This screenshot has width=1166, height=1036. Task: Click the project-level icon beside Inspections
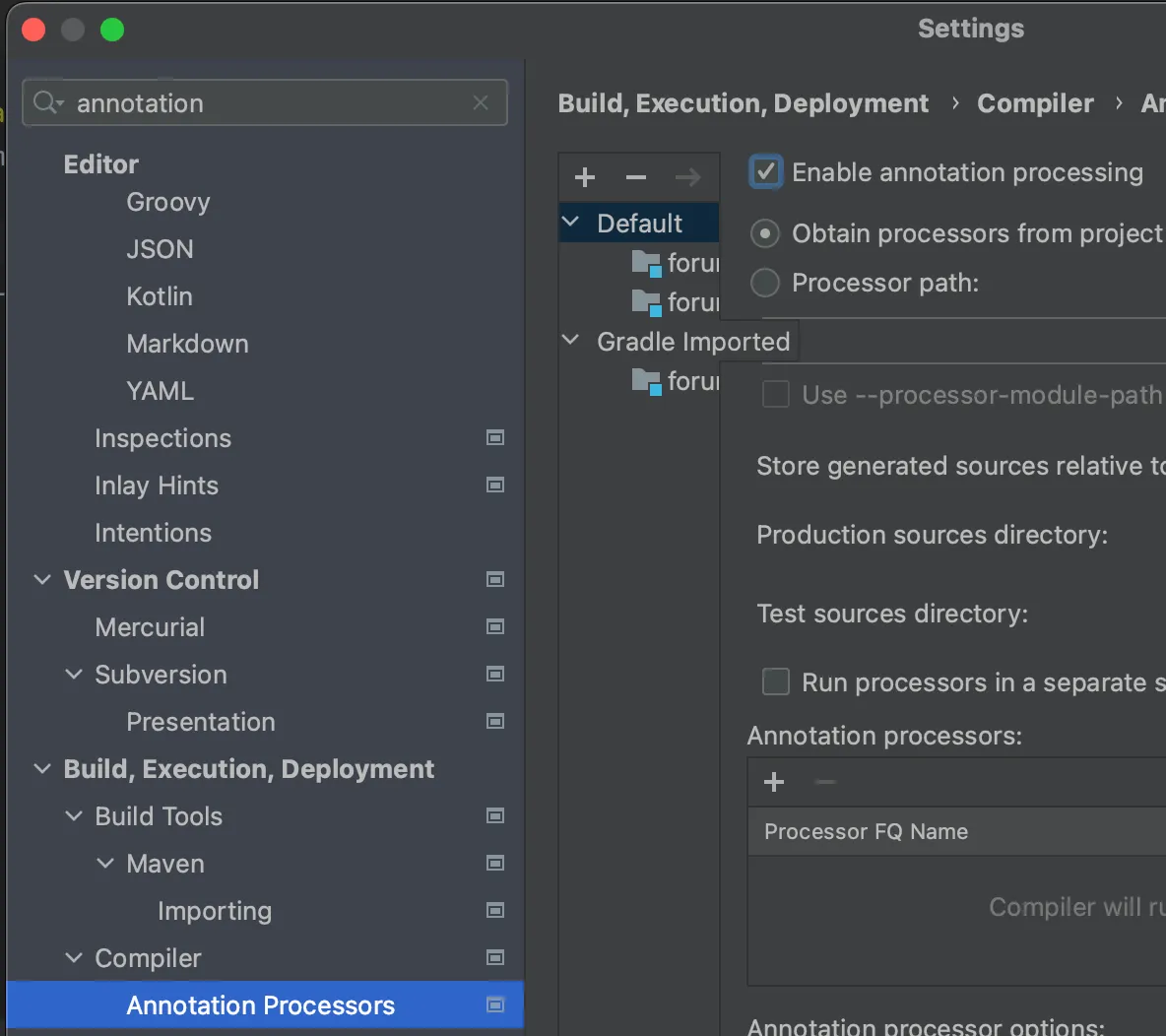(x=495, y=437)
